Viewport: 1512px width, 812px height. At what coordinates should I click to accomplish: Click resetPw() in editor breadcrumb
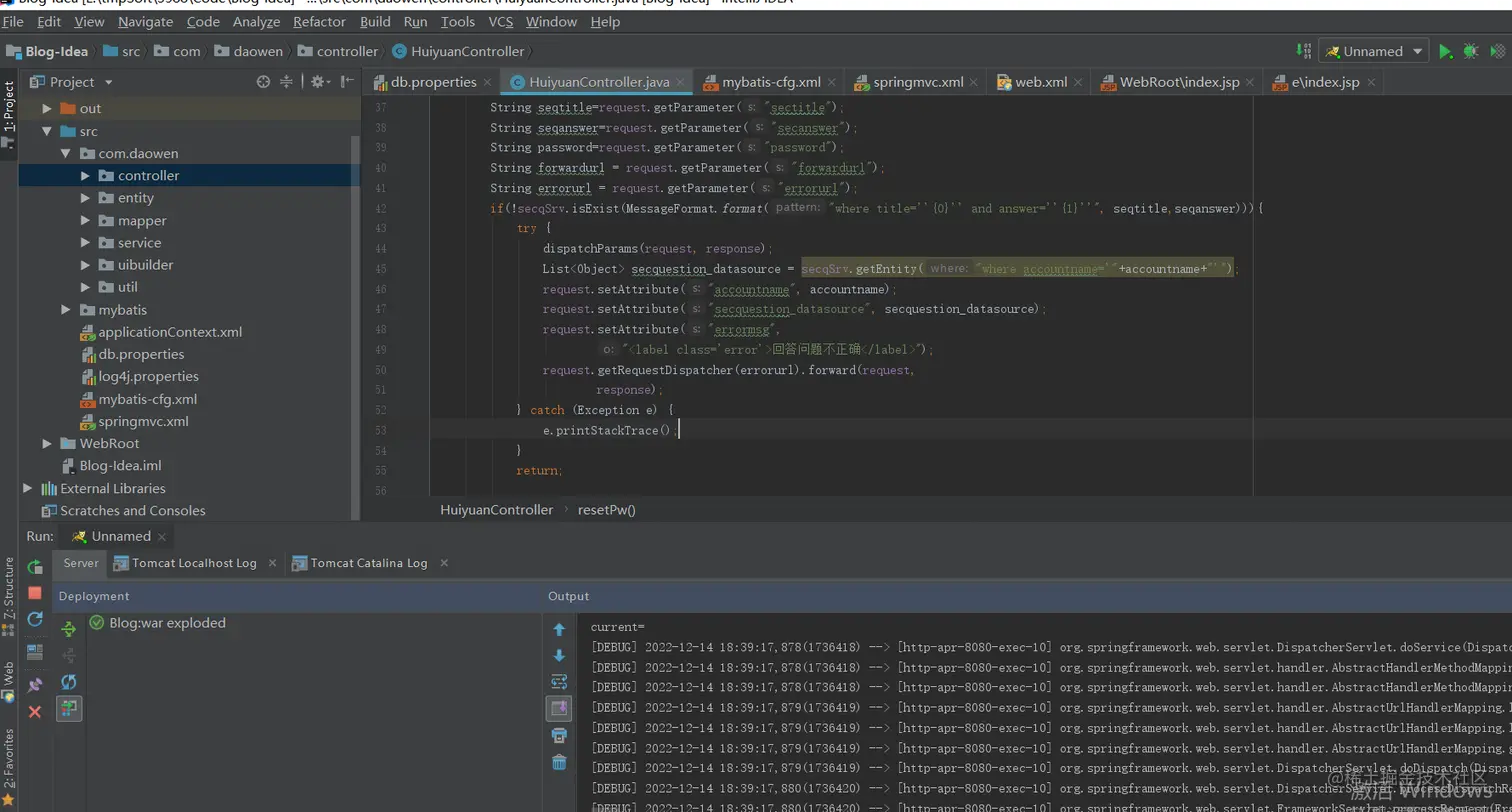pyautogui.click(x=607, y=510)
